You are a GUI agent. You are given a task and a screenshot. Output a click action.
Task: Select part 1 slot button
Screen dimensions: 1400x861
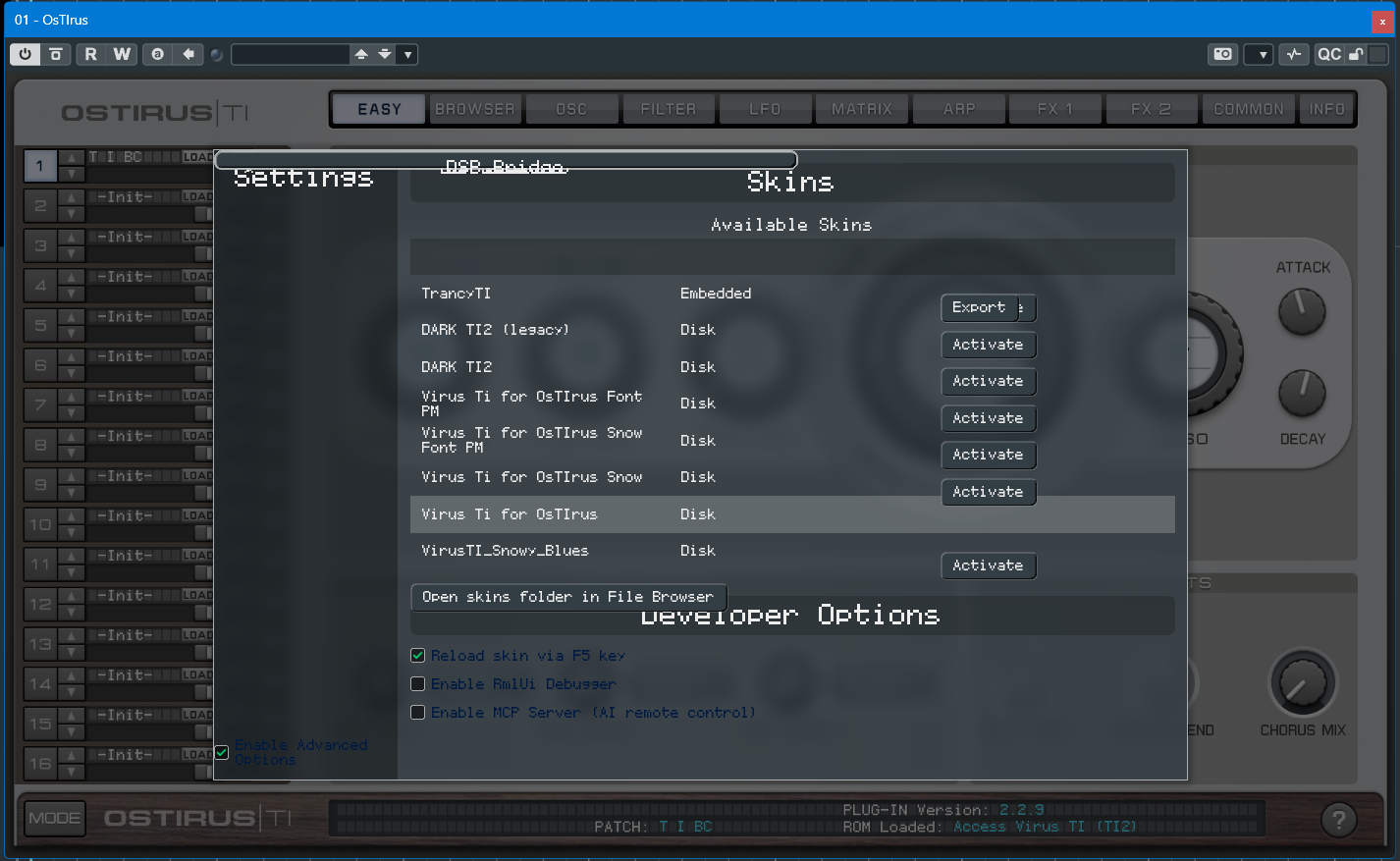[x=40, y=166]
